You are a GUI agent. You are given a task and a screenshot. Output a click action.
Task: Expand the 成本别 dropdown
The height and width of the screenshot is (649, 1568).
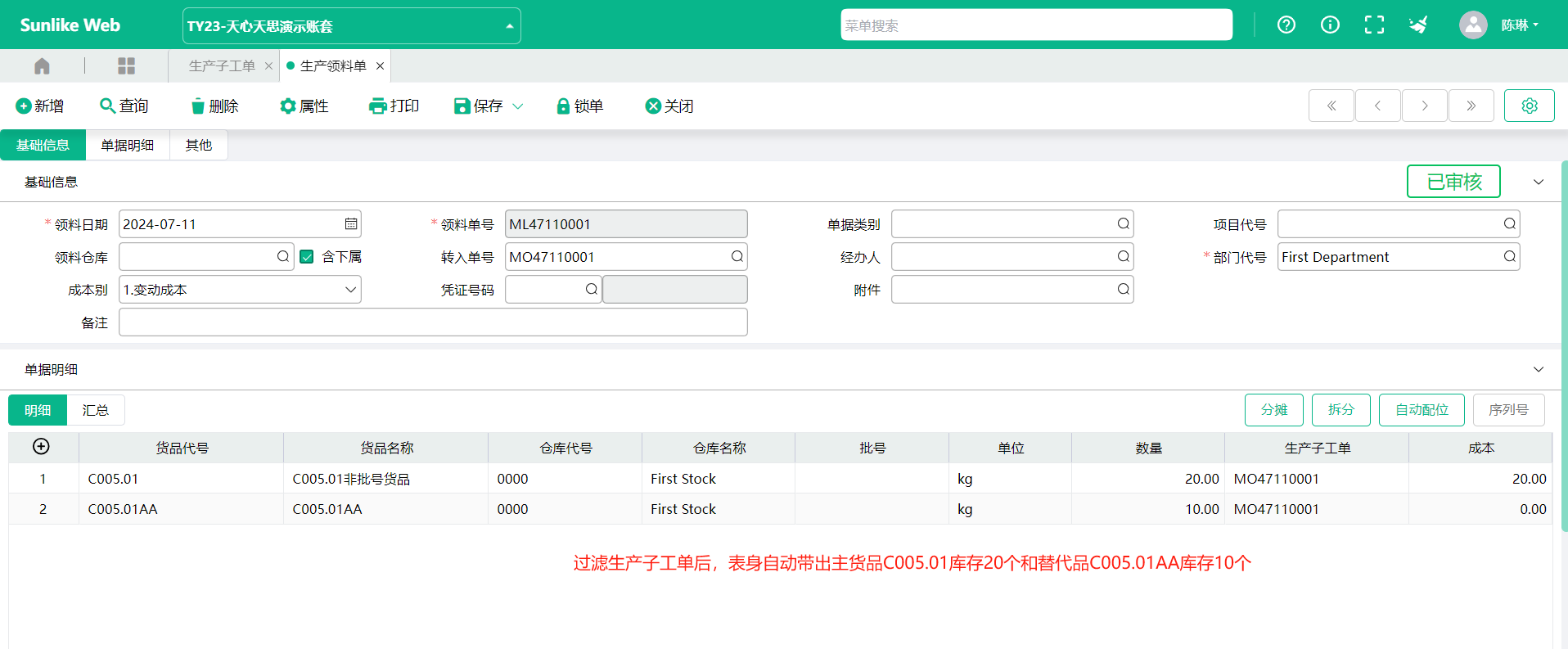click(x=350, y=290)
